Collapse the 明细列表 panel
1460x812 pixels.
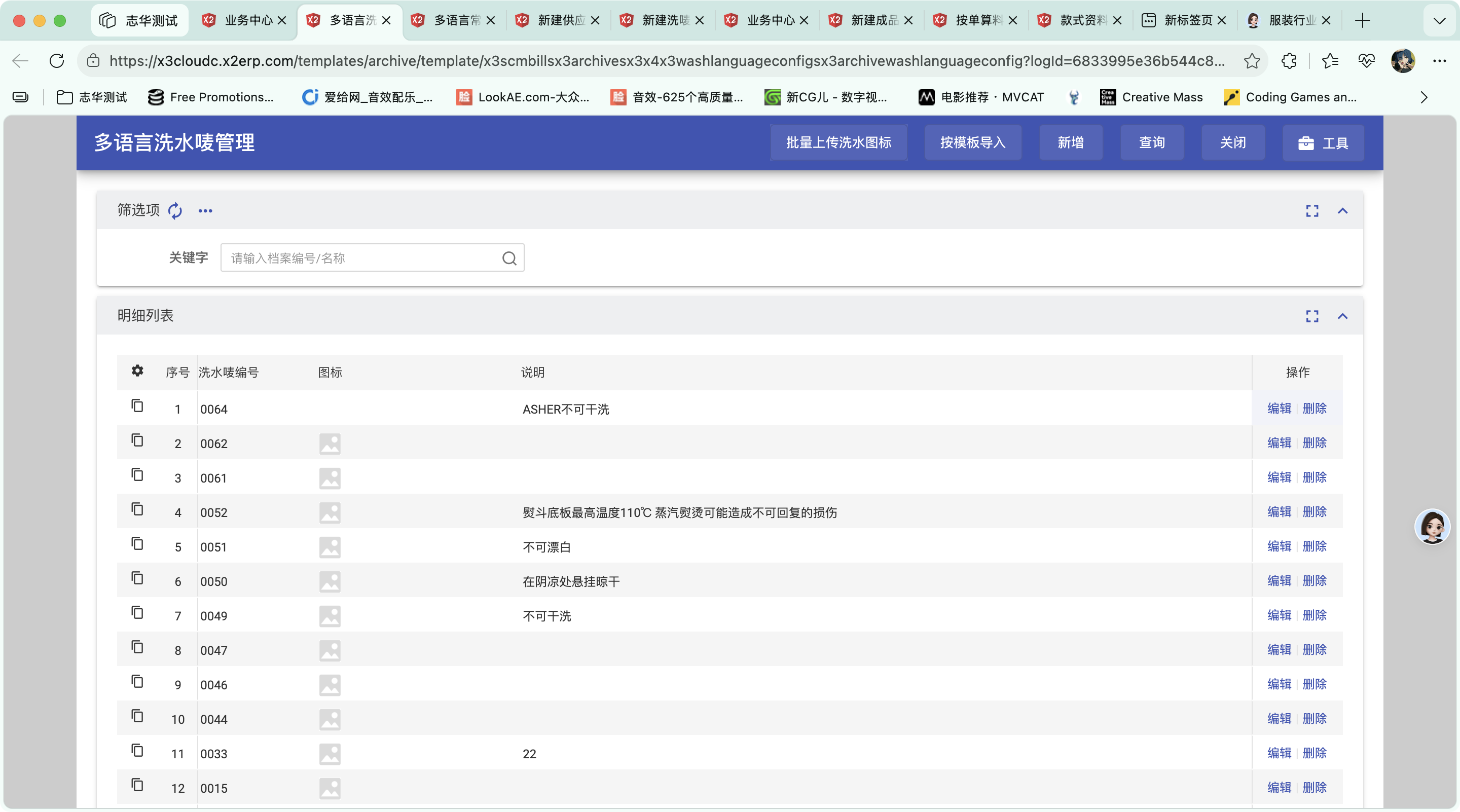point(1343,316)
